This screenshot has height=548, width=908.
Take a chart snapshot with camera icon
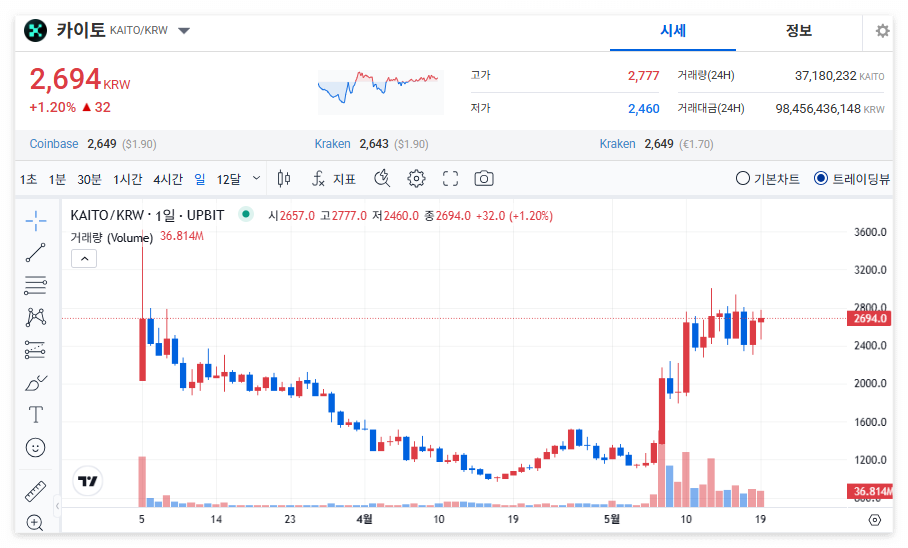pyautogui.click(x=484, y=179)
